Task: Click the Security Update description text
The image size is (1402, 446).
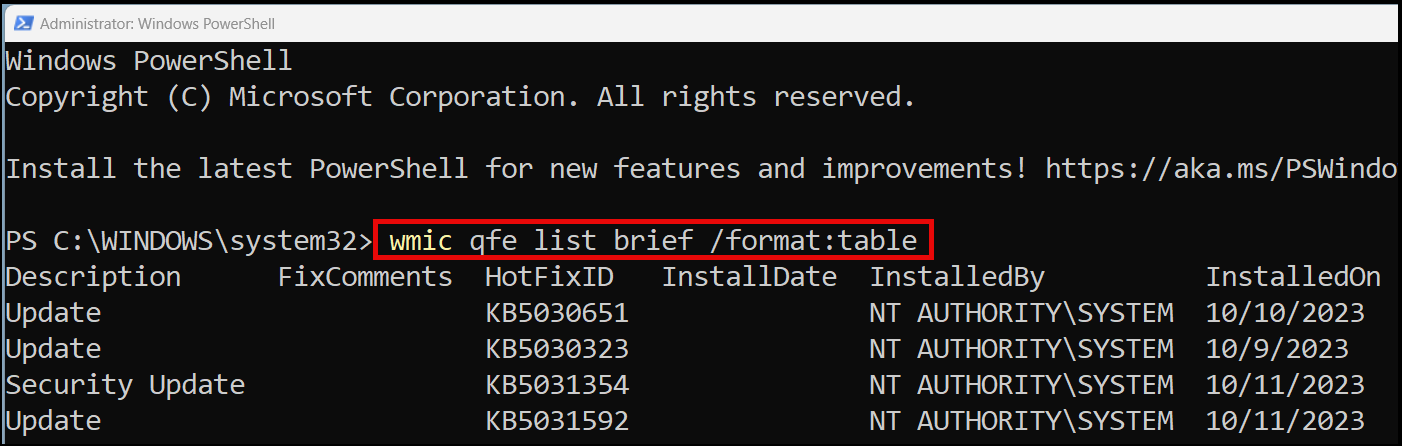Action: [x=125, y=386]
